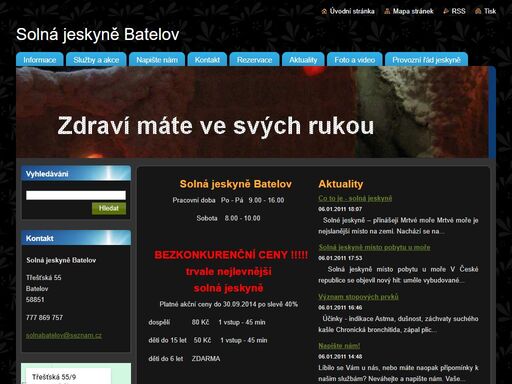Open the solnabatelov@seznam.cz email link
Screen dimensions: 512x384
(64, 335)
